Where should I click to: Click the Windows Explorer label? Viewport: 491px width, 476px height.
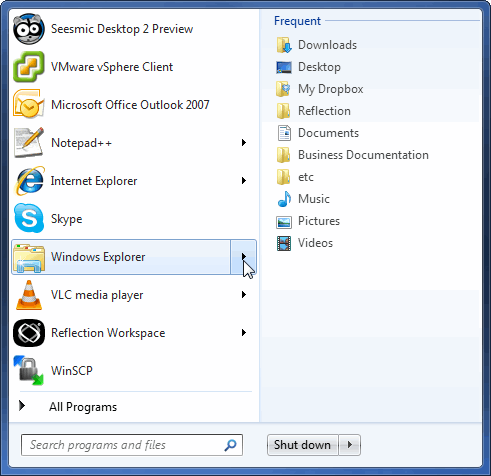coord(98,257)
